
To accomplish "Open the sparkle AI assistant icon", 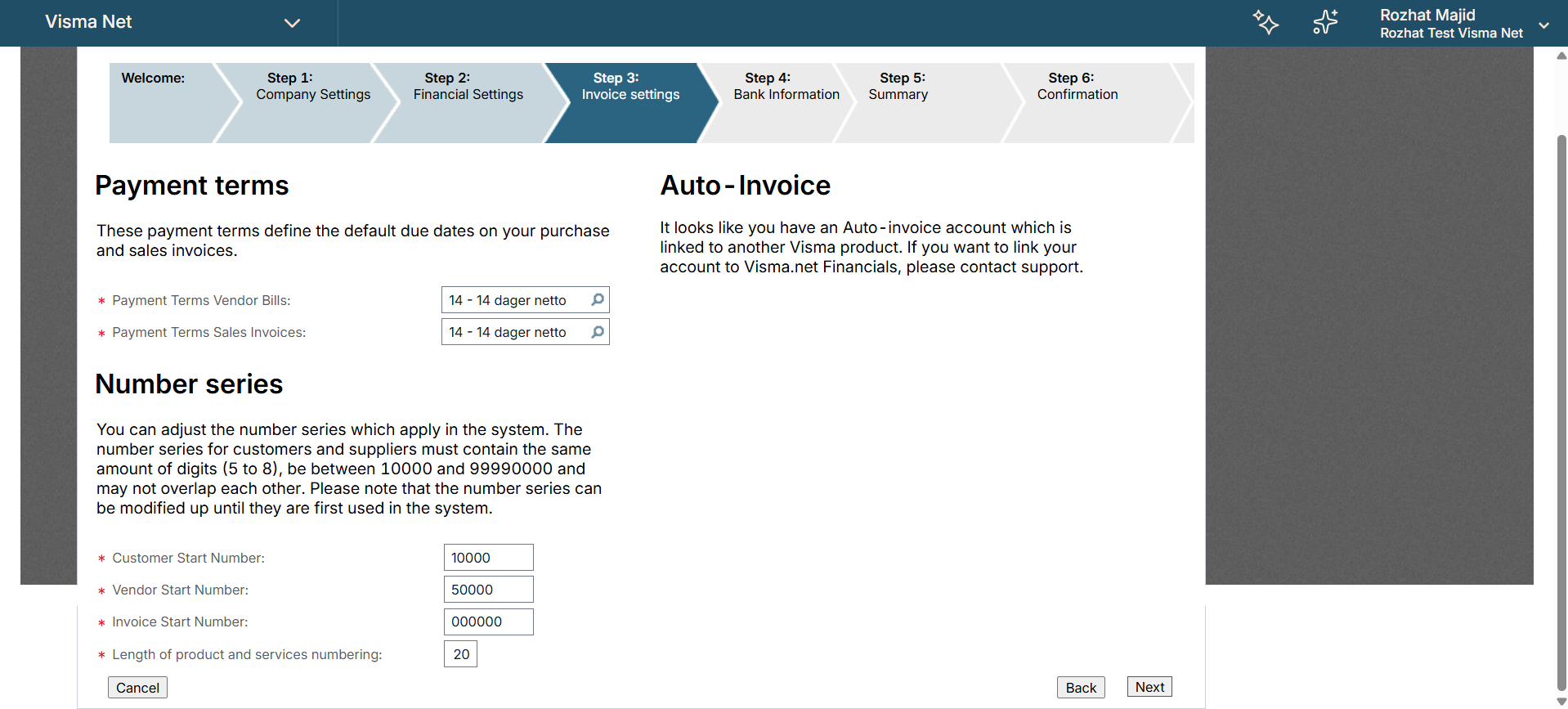I will point(1266,22).
